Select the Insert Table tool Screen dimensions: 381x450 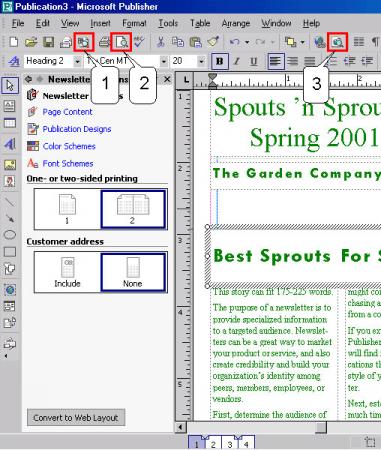coord(9,123)
